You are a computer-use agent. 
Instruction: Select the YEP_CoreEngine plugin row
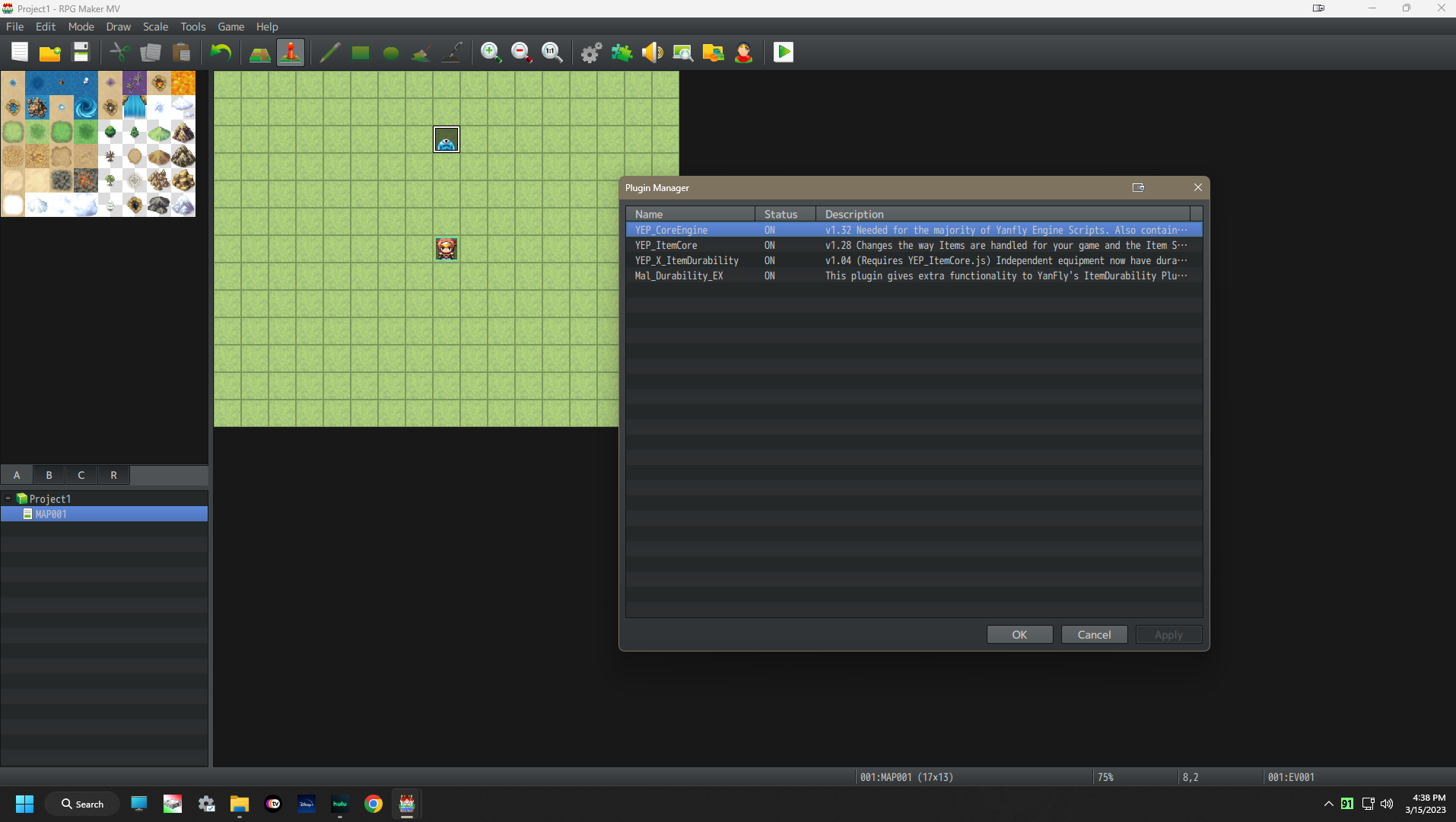[914, 230]
